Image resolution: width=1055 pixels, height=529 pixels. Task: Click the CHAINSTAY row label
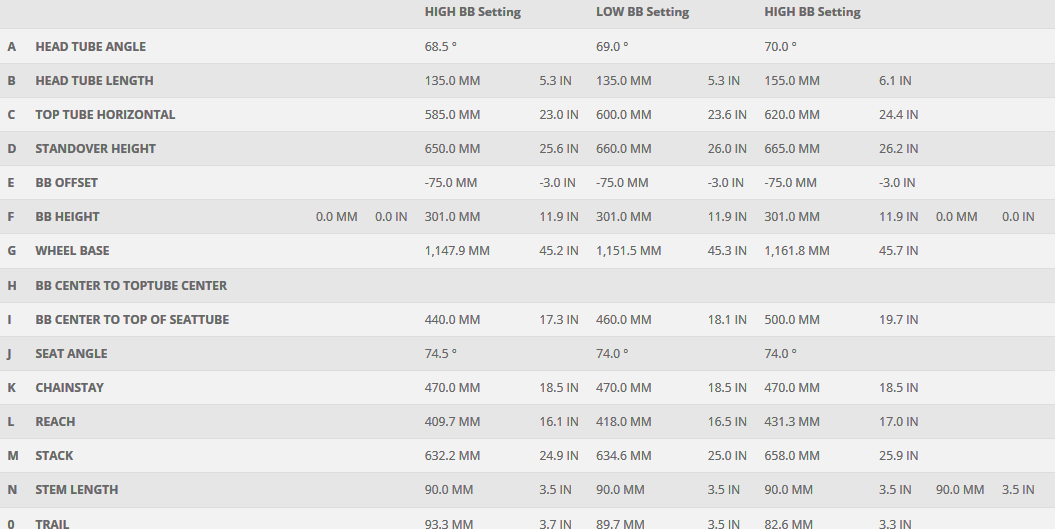(x=69, y=388)
